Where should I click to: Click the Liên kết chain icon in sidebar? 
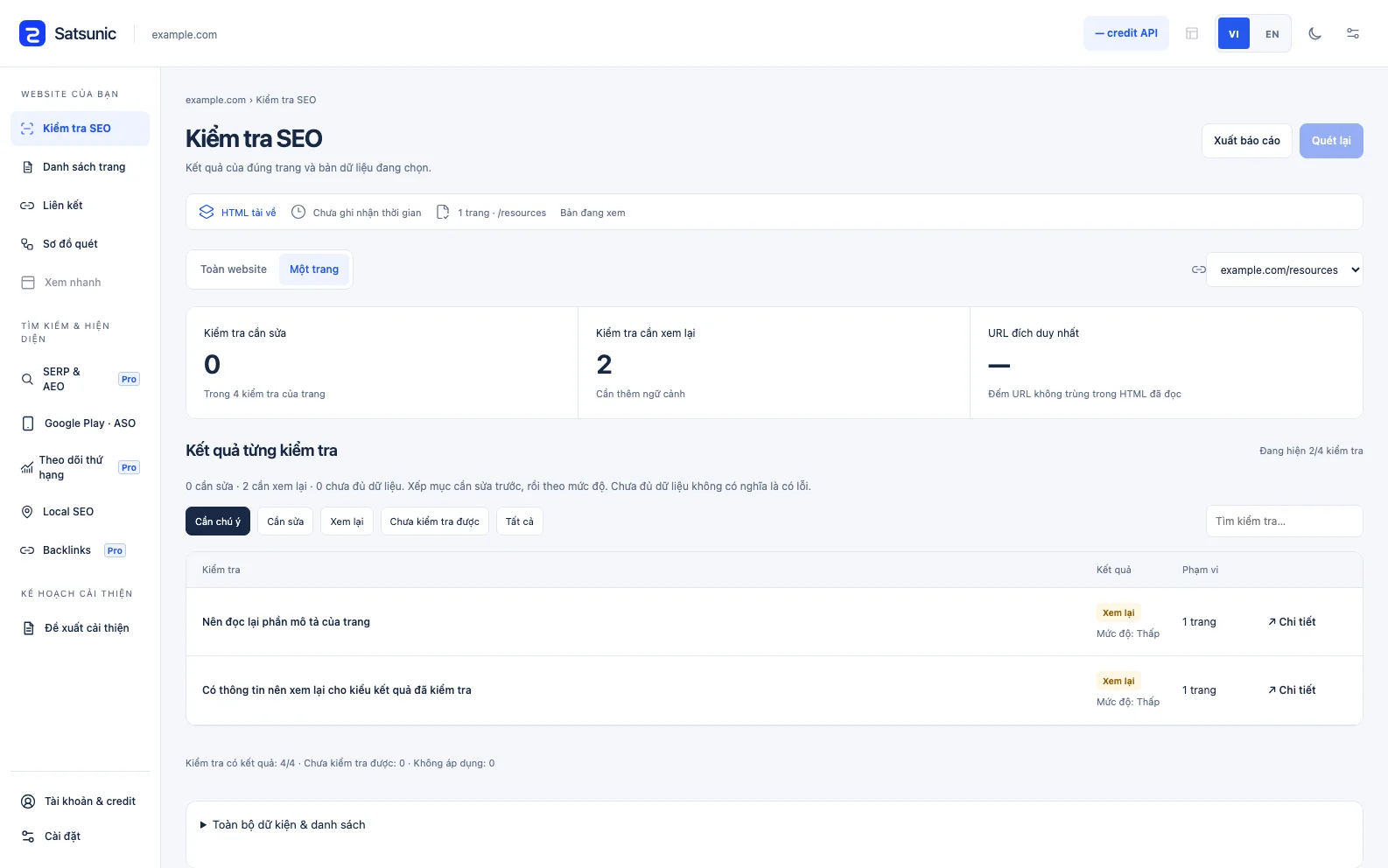coord(27,206)
